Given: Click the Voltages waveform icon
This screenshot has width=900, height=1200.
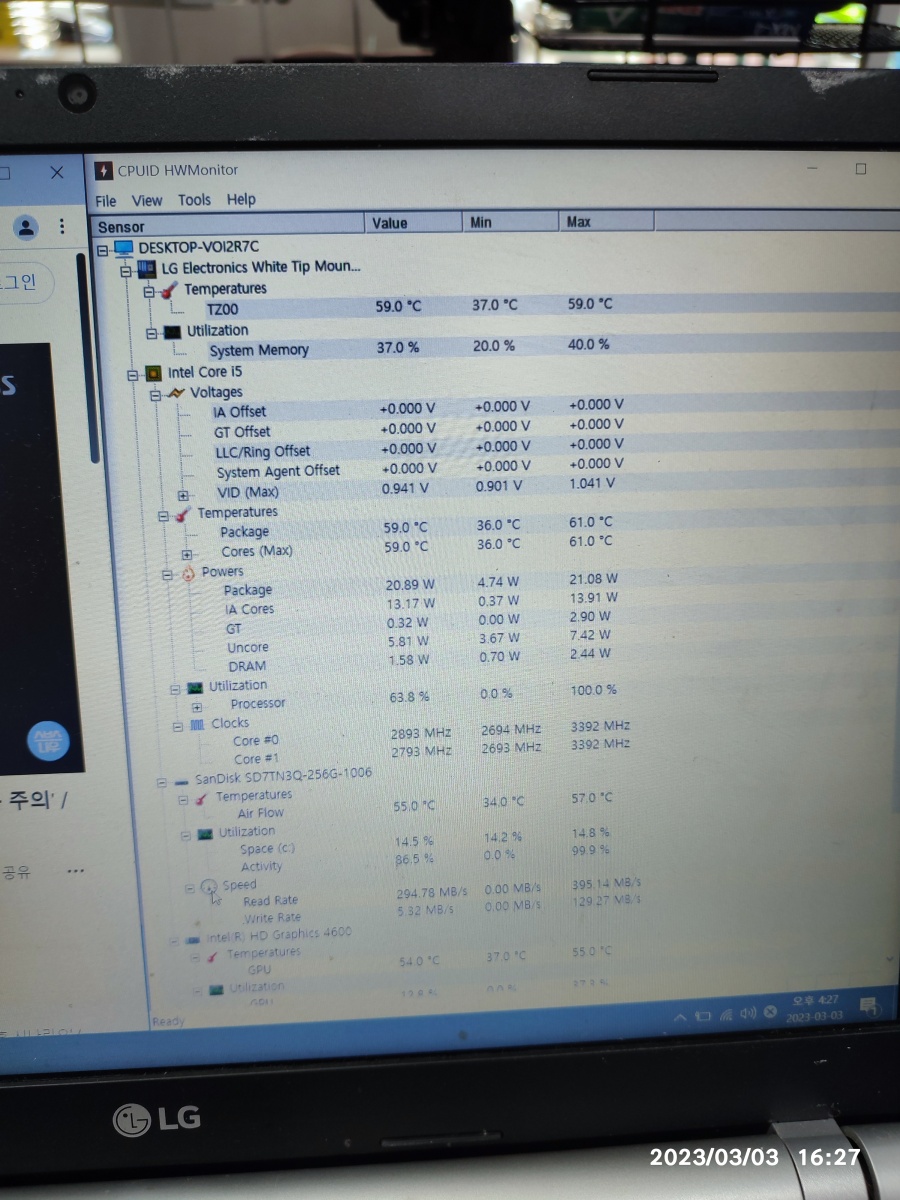Looking at the screenshot, I should coord(177,393).
